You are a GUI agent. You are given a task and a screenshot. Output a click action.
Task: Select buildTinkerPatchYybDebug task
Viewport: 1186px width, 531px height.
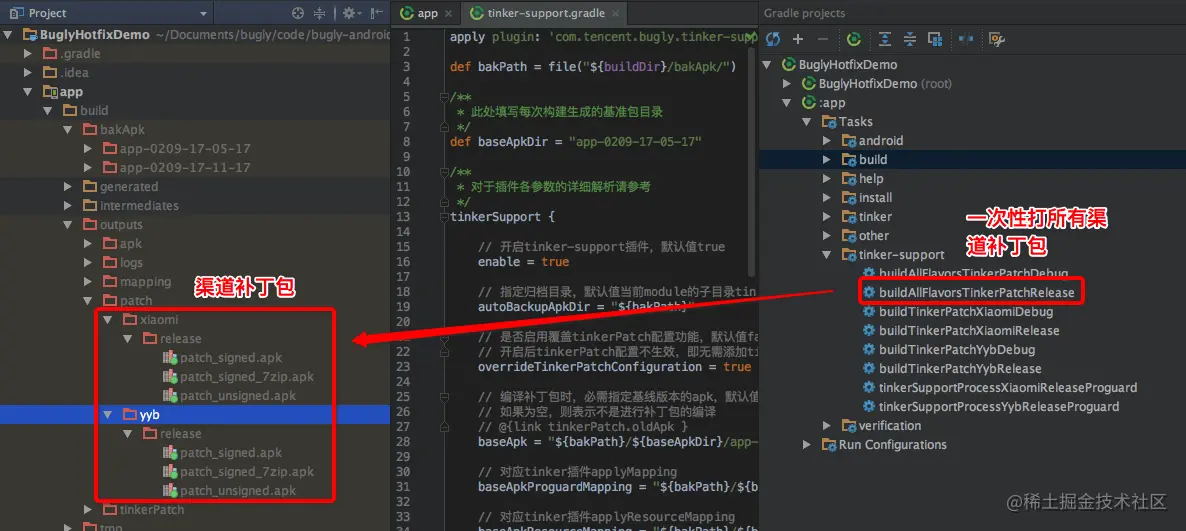point(957,349)
